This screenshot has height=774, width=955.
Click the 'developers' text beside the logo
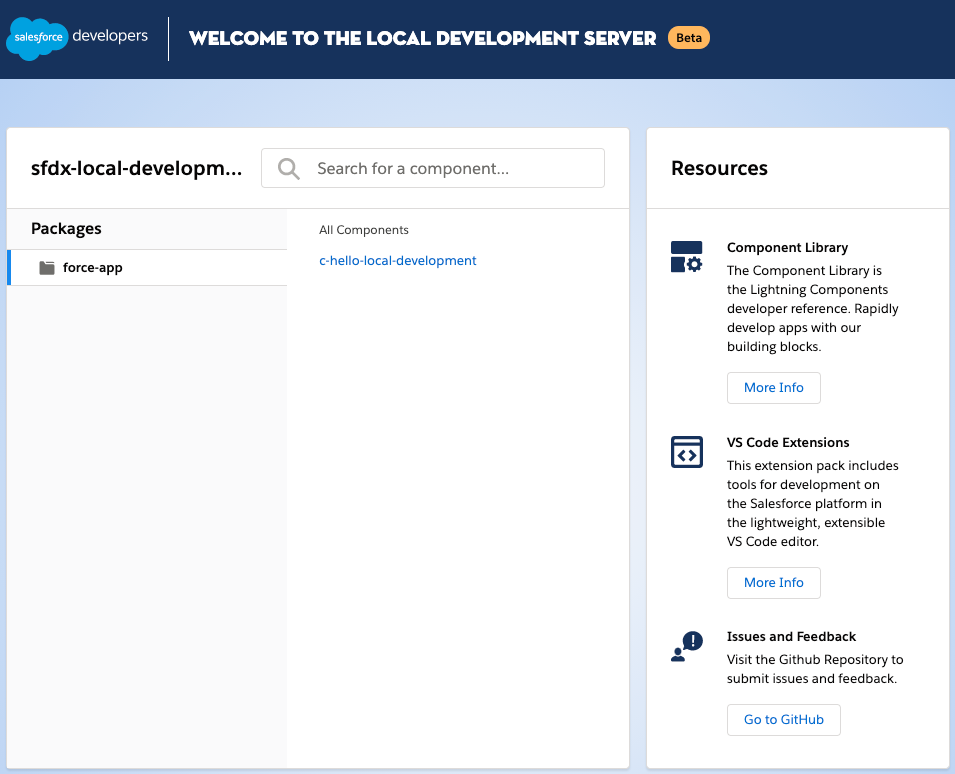click(x=110, y=36)
